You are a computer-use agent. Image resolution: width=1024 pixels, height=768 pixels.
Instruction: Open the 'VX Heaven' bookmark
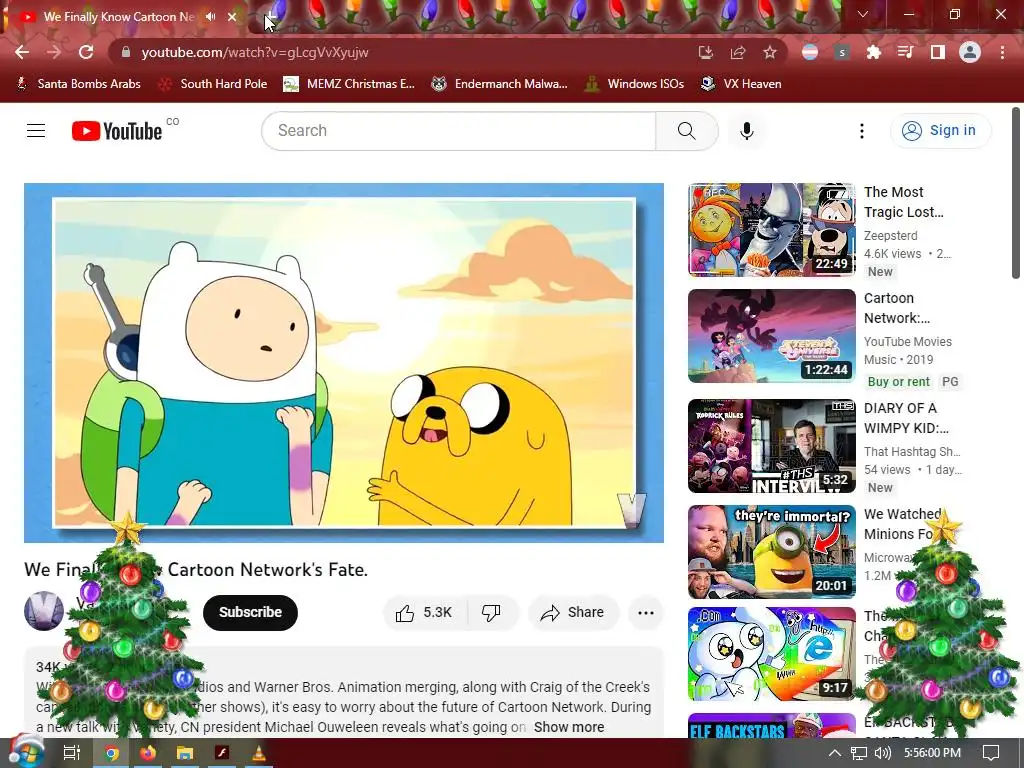pos(741,84)
